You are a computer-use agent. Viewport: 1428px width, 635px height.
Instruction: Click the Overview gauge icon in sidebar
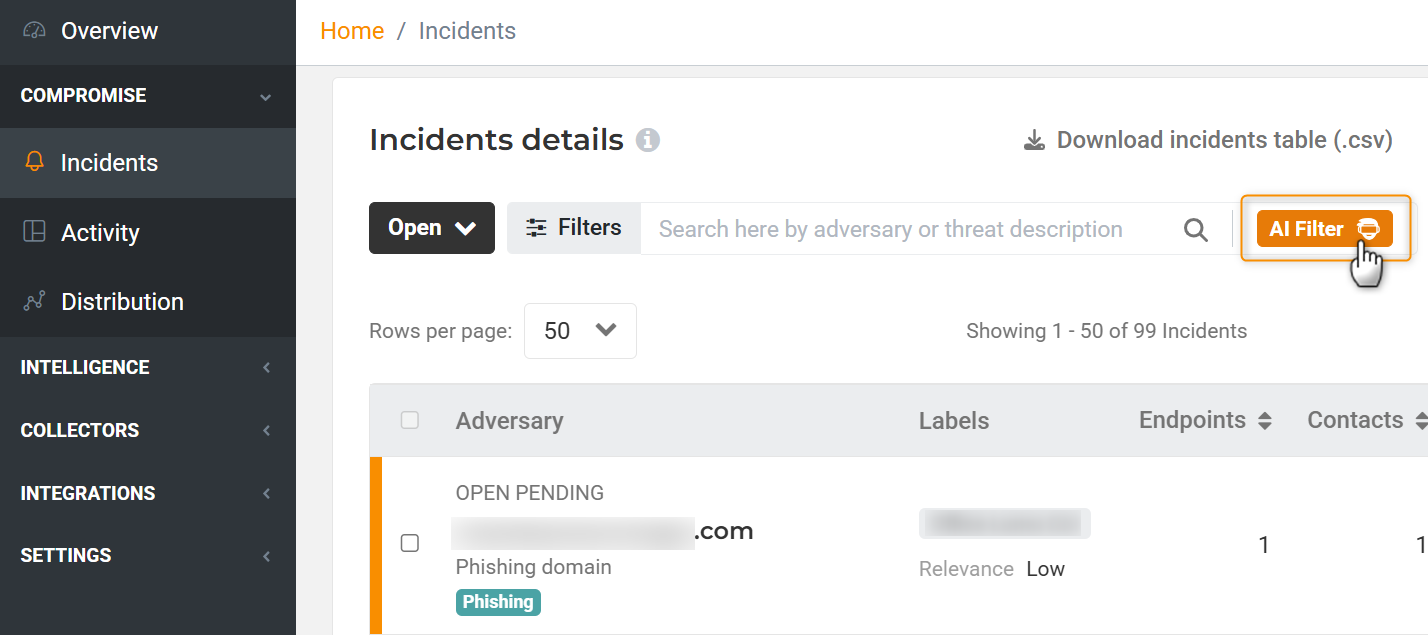[34, 31]
